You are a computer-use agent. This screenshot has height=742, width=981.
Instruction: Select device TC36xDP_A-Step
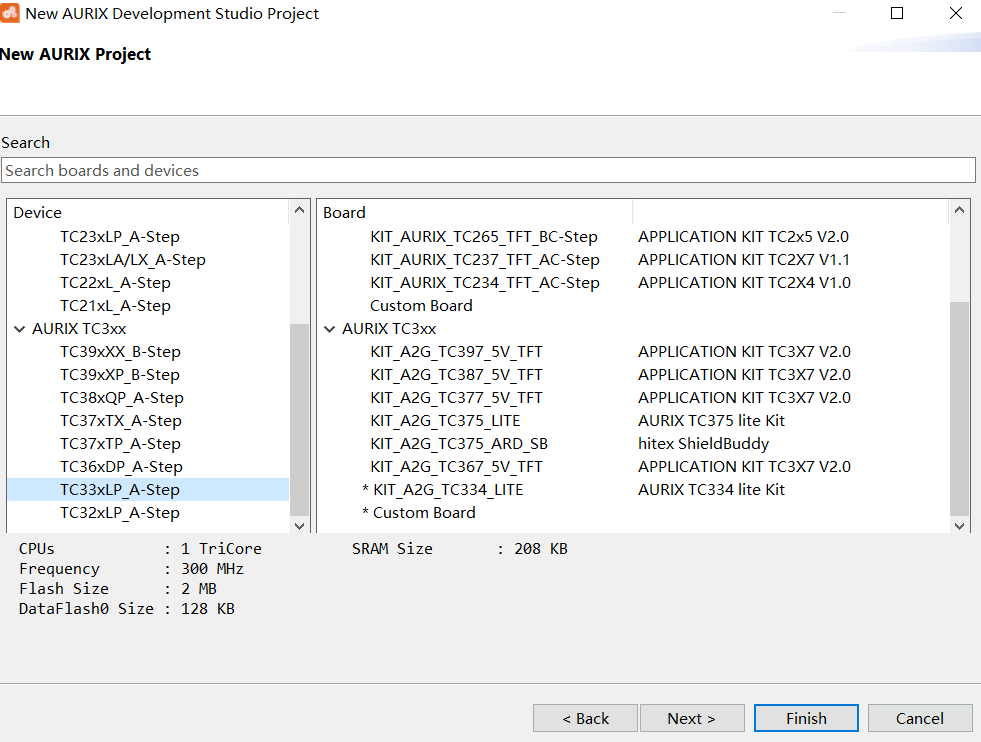(121, 467)
